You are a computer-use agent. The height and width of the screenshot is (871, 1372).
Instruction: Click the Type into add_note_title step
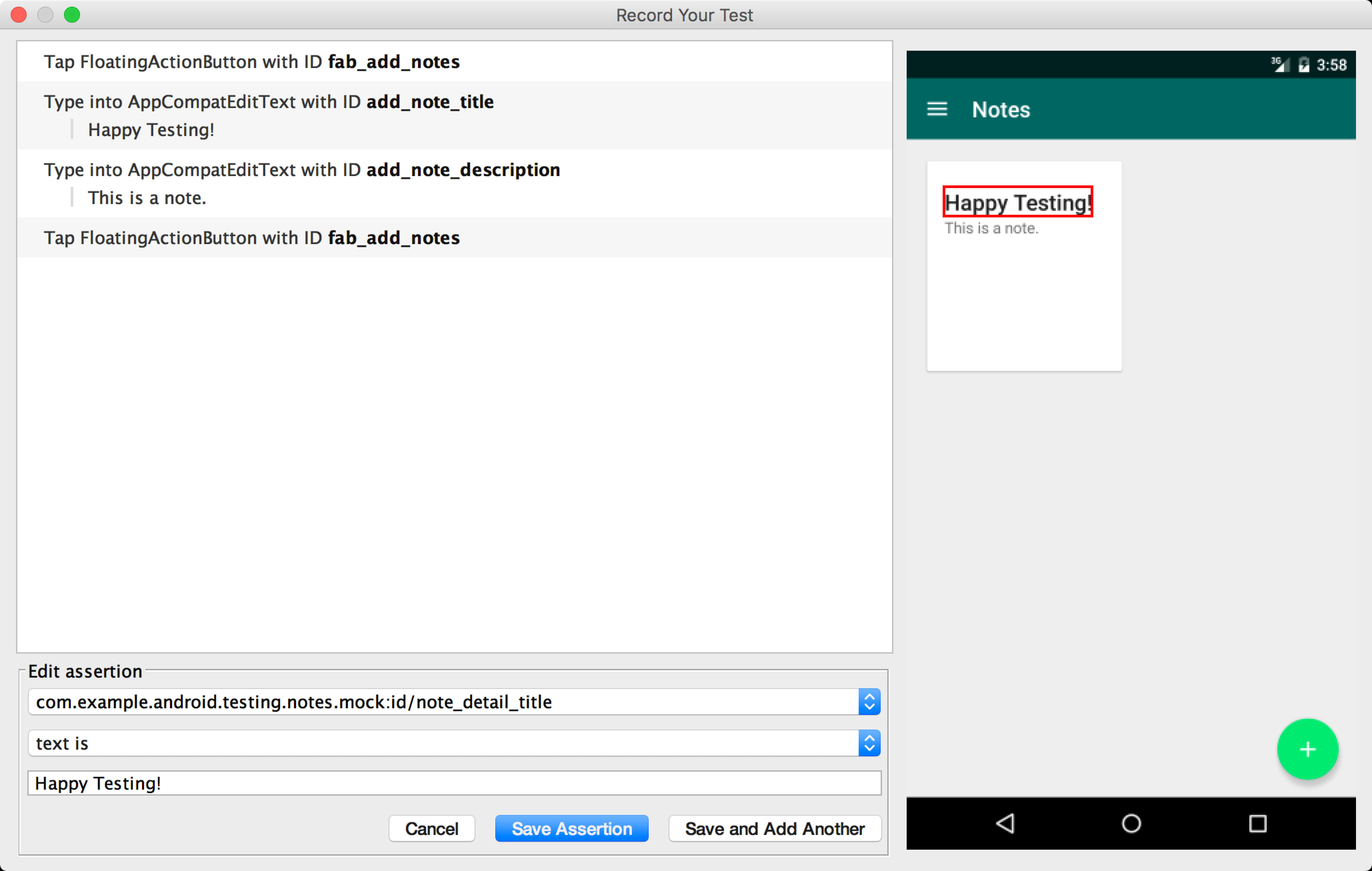456,101
